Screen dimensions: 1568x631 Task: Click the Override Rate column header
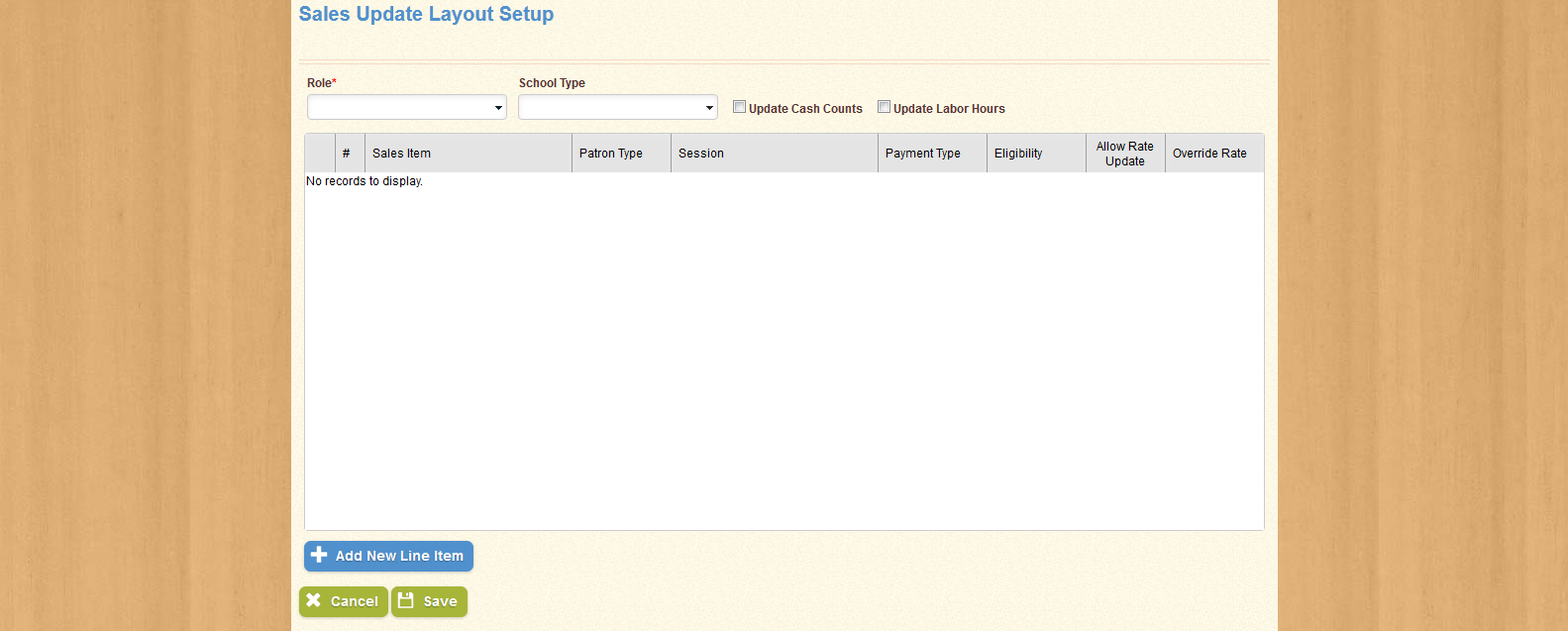pyautogui.click(x=1209, y=154)
